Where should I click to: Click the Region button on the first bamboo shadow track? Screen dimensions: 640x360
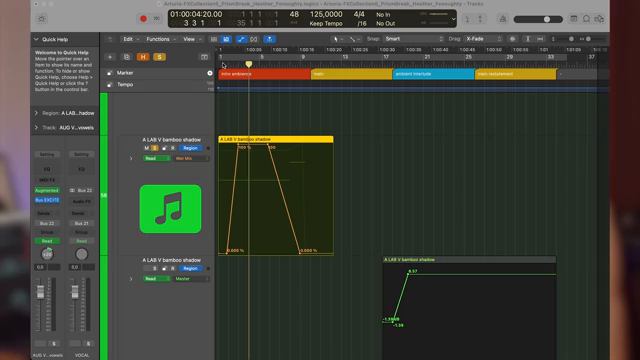coord(190,148)
